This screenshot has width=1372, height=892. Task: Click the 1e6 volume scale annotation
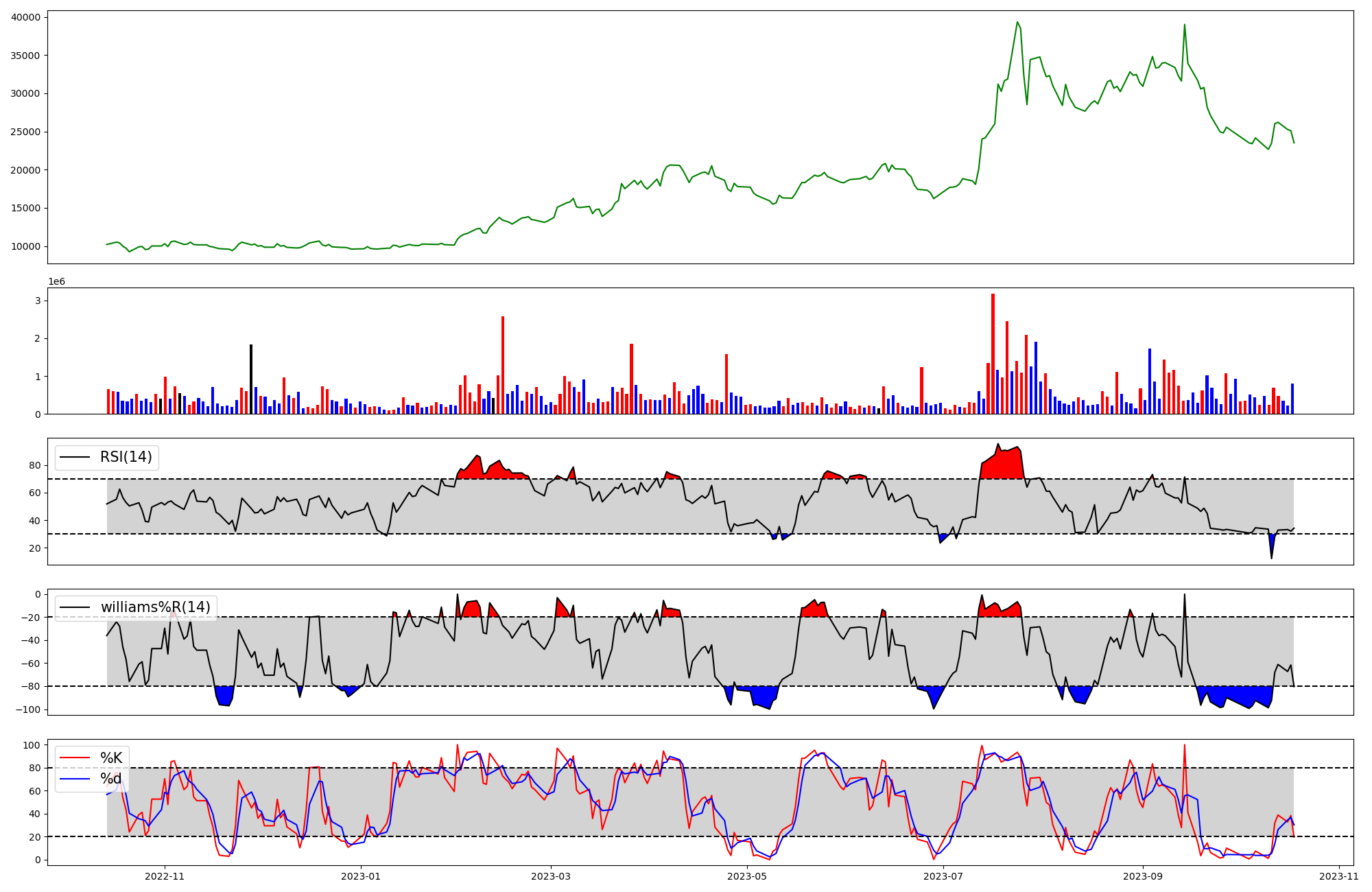[56, 282]
